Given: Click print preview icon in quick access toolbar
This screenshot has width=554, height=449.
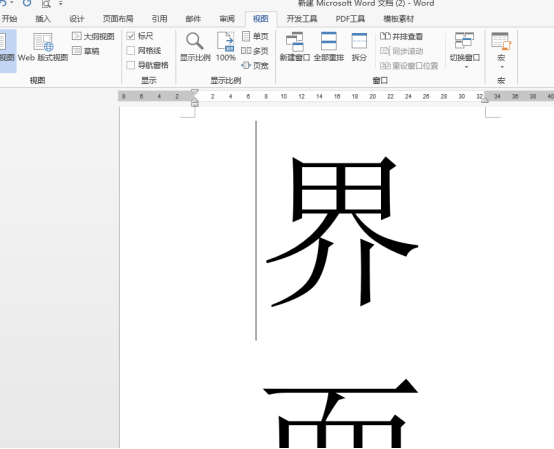Looking at the screenshot, I should coord(46,4).
